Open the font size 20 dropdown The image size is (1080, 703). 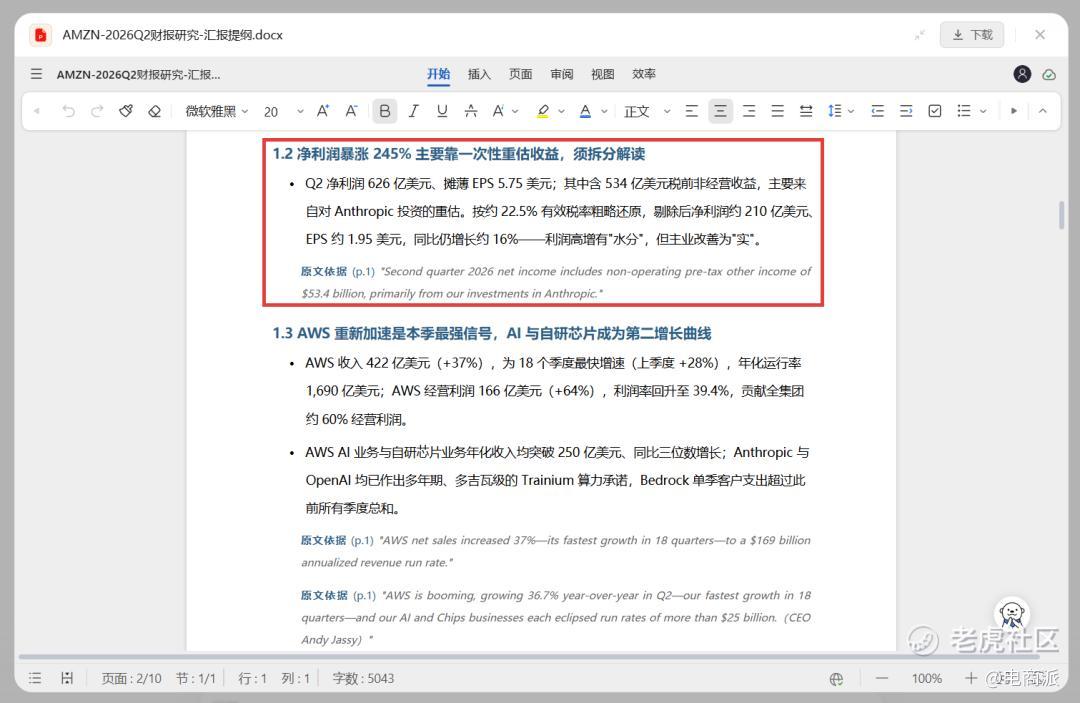[x=283, y=111]
